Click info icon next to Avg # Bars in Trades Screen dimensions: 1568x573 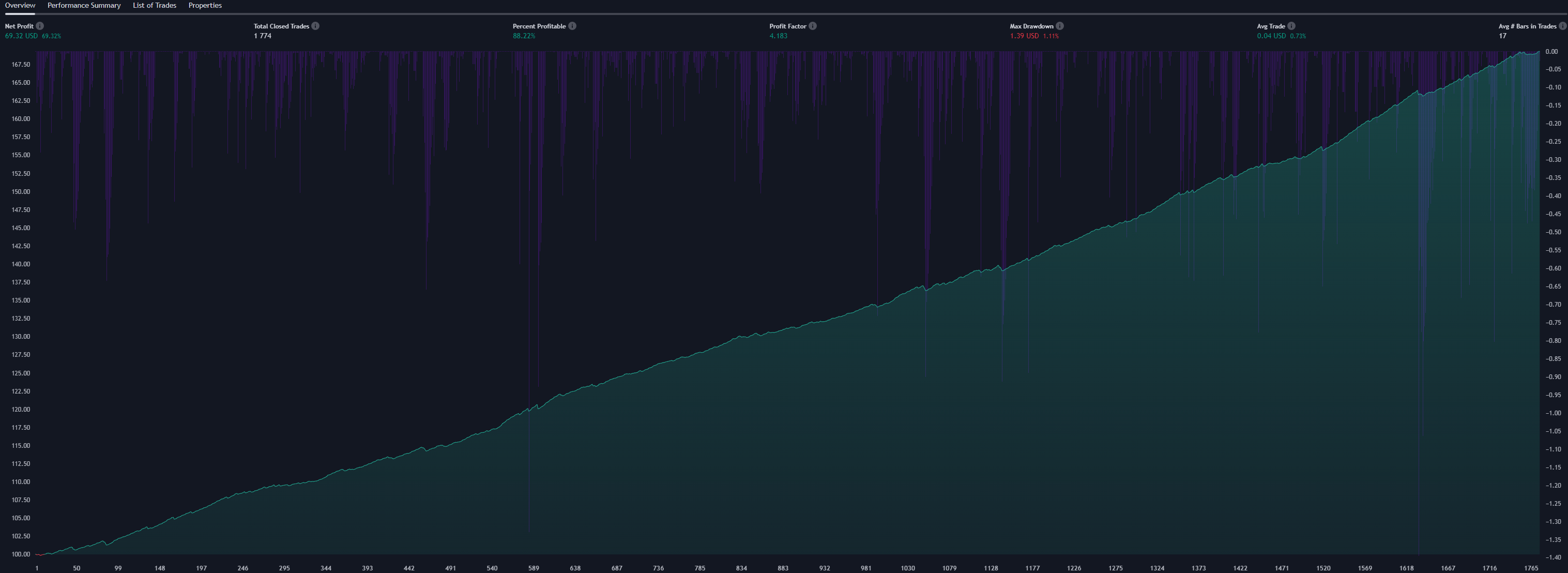pos(1562,26)
